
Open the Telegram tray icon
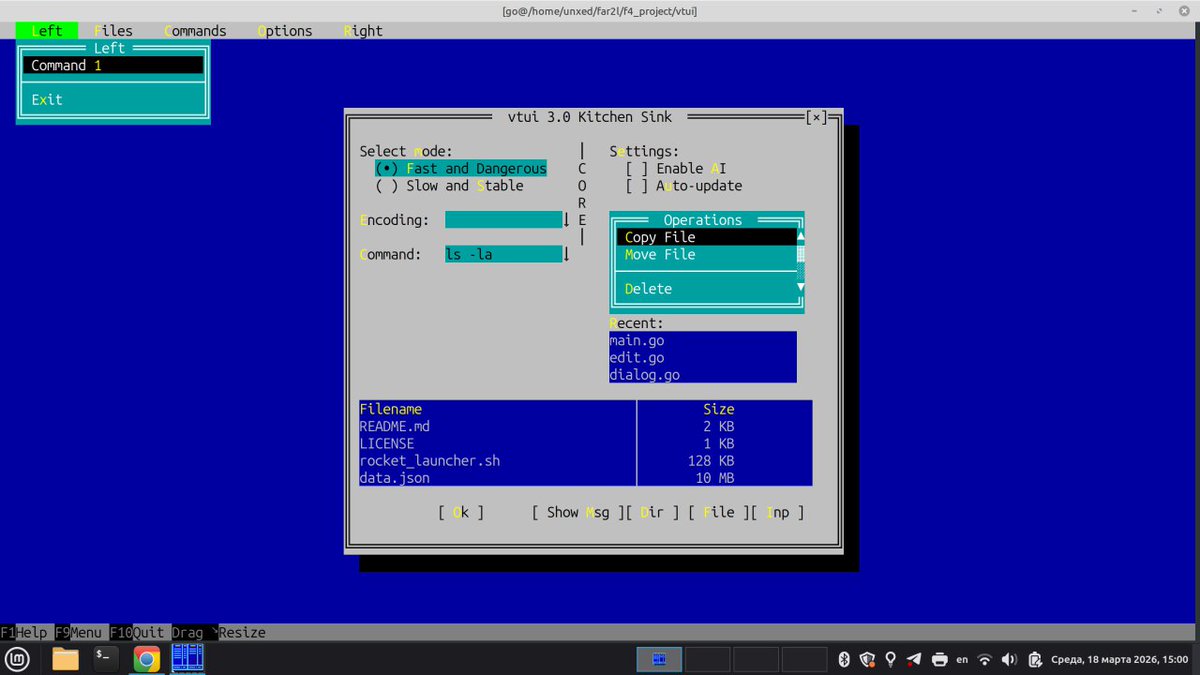[x=914, y=659]
